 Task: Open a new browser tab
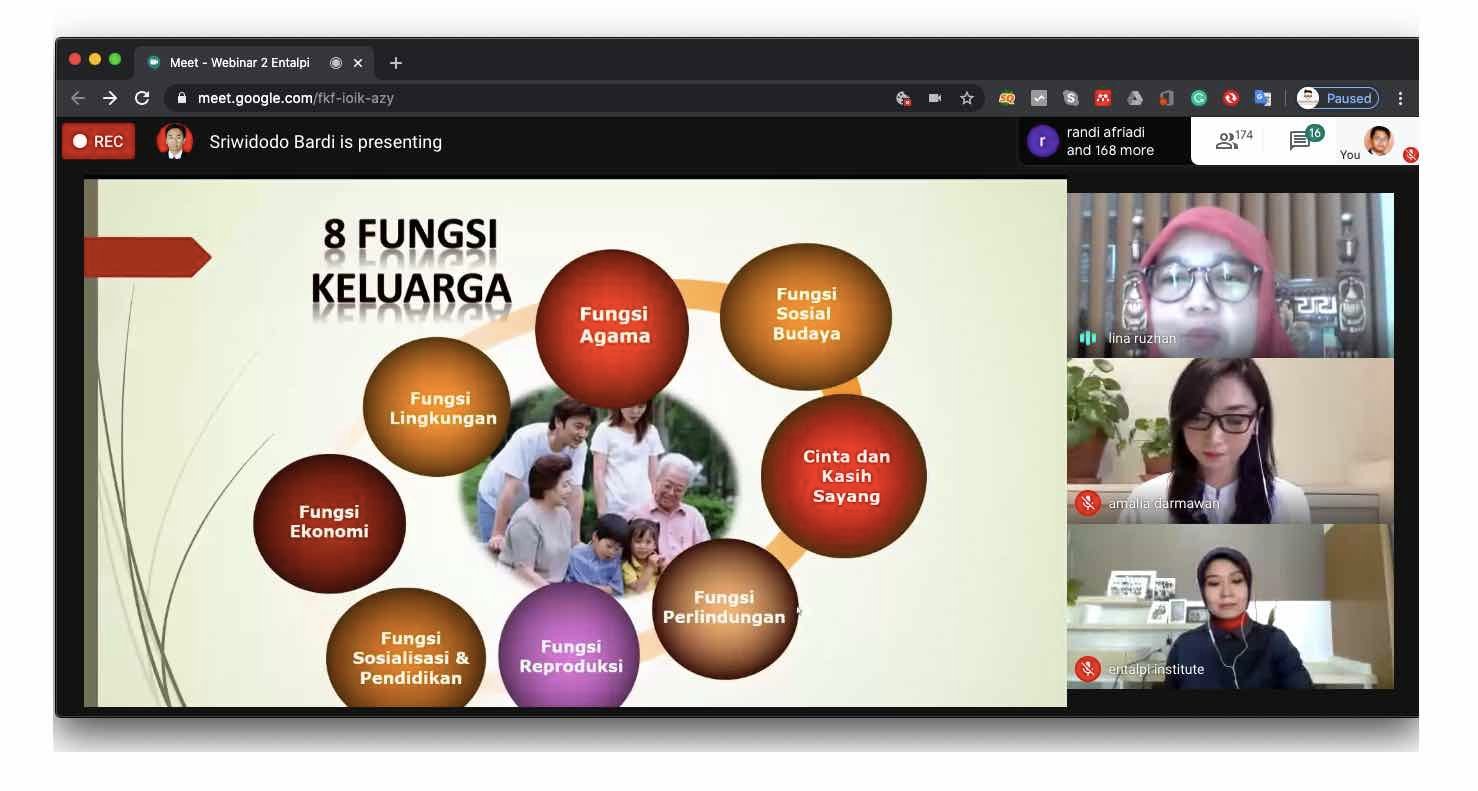pos(396,63)
